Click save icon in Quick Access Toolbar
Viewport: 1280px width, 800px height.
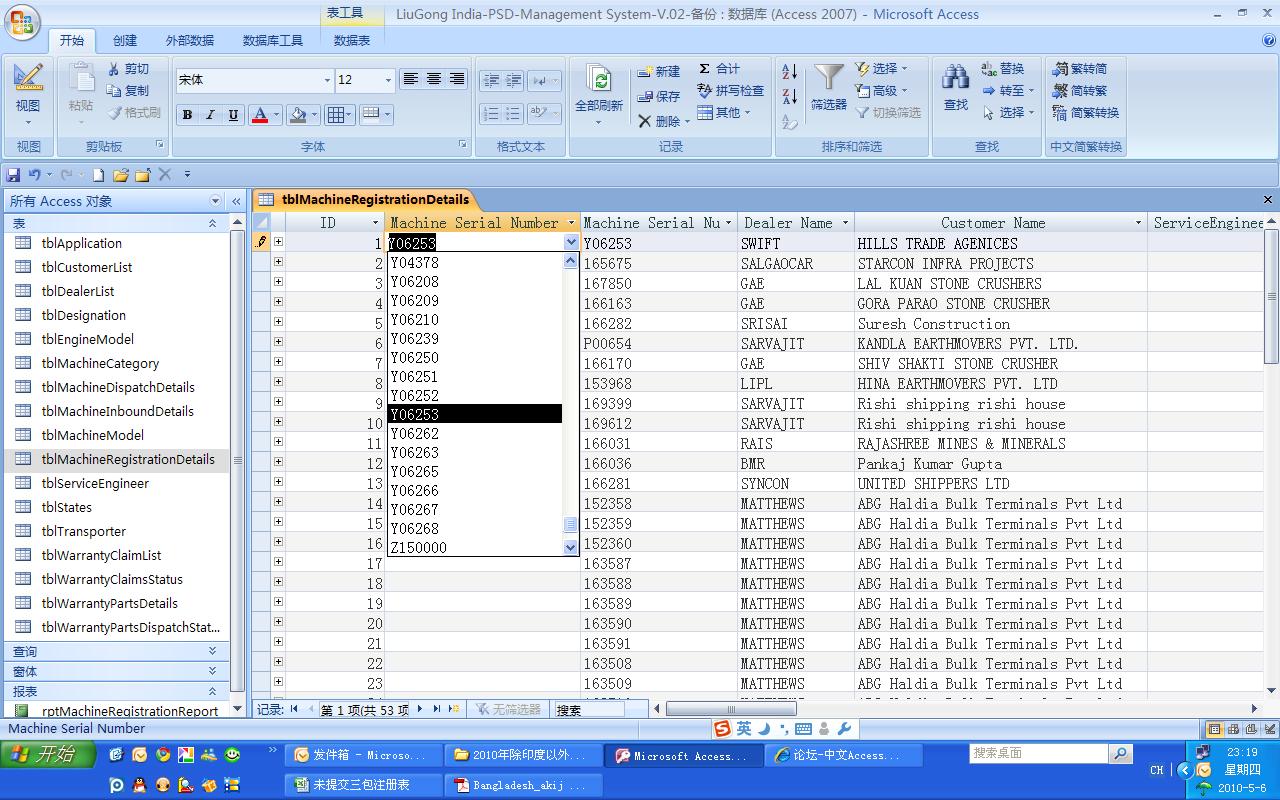pos(13,175)
